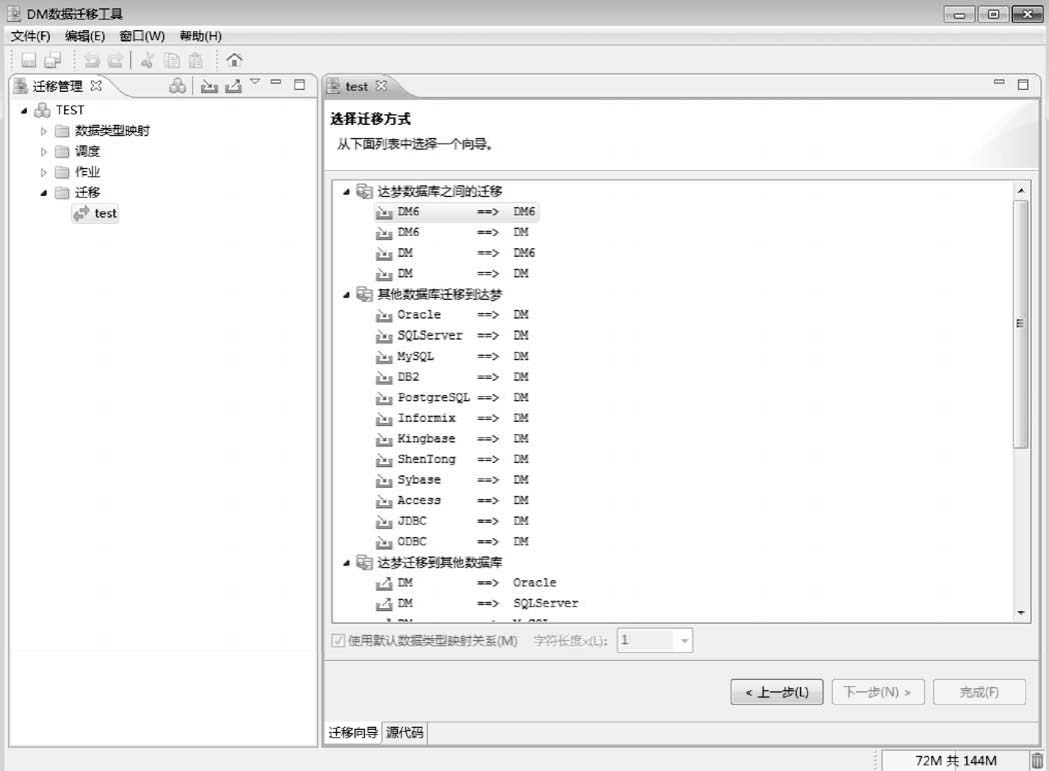The width and height of the screenshot is (1049, 771).
Task: Click the export icon in 迁移管理 panel toolbar
Action: coord(233,86)
